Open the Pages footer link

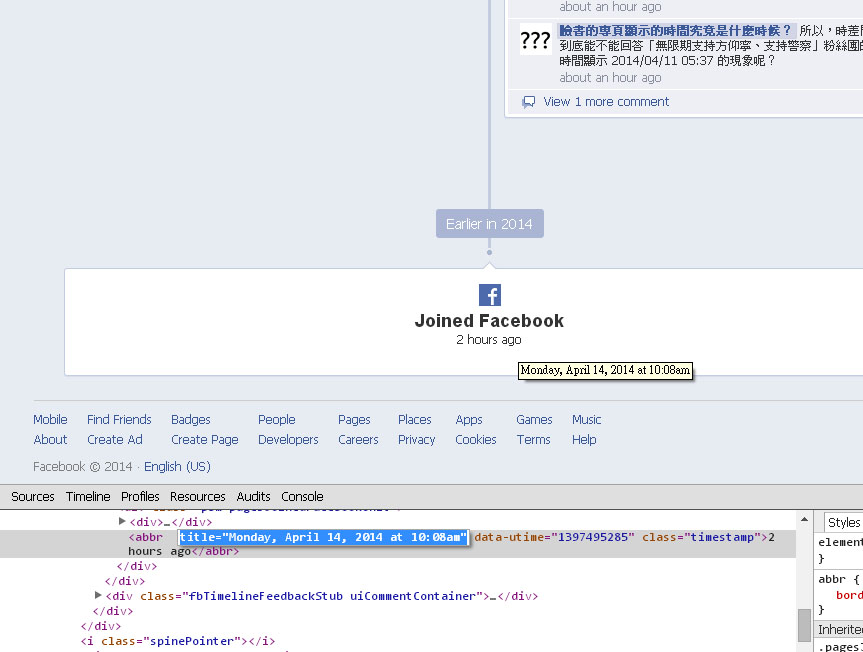354,419
